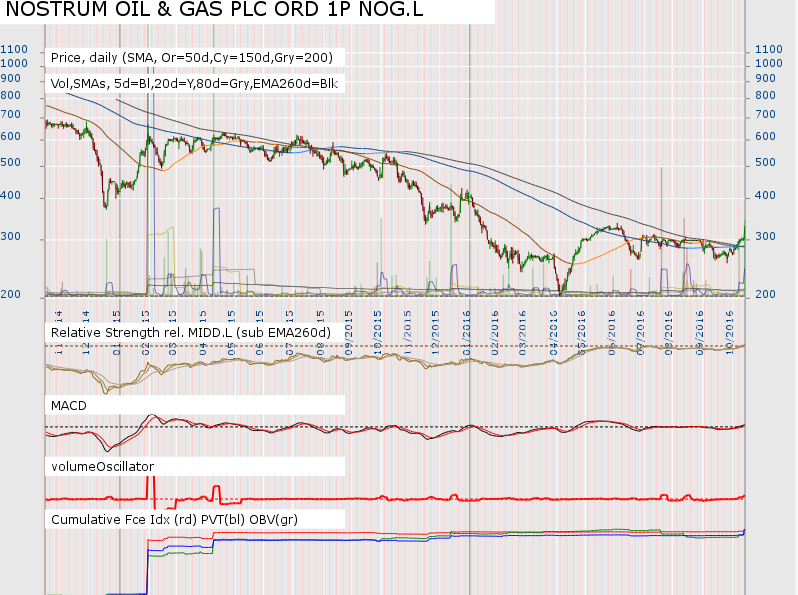
Task: Click the 03/2016 date axis label
Action: (523, 333)
